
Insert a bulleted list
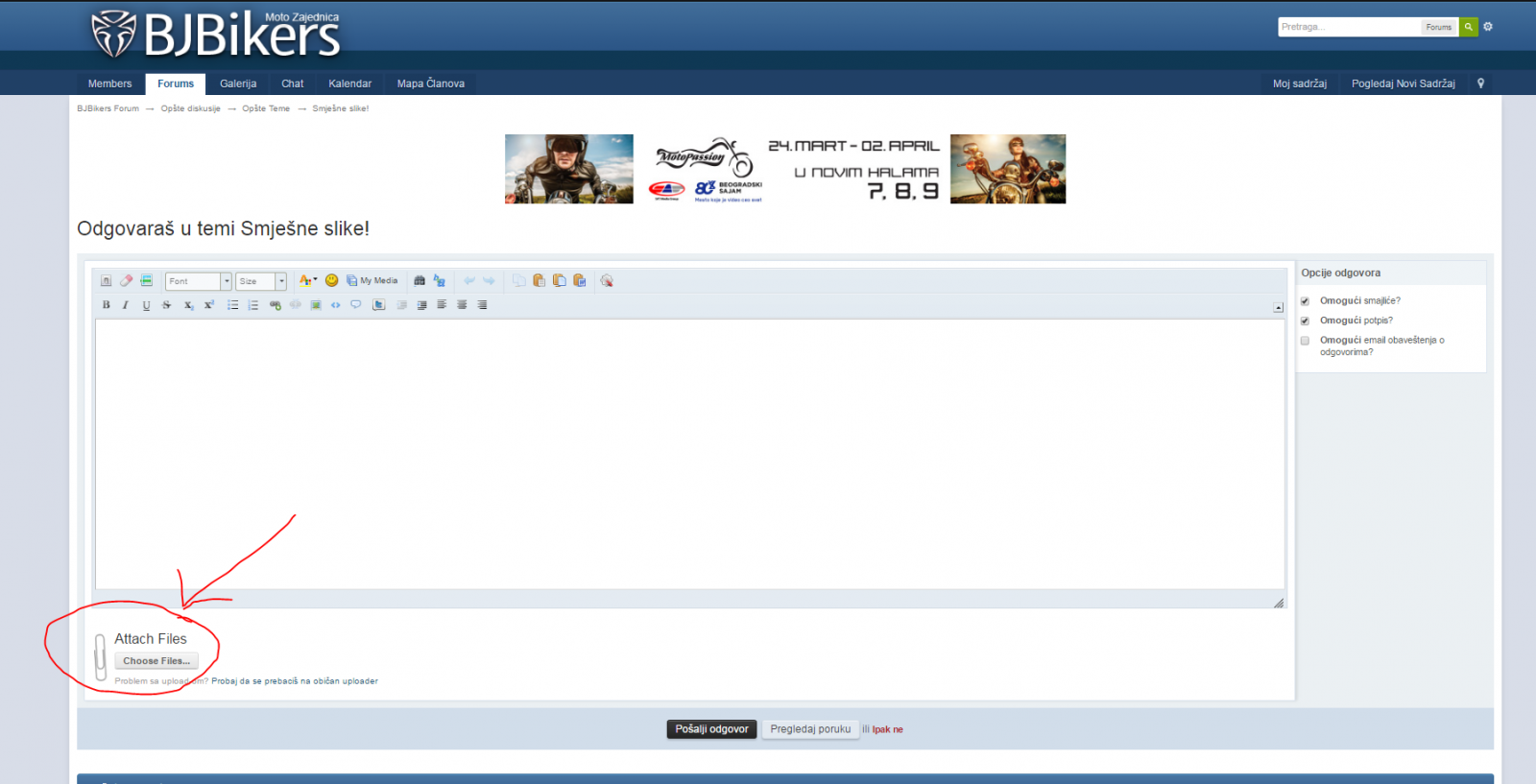232,305
